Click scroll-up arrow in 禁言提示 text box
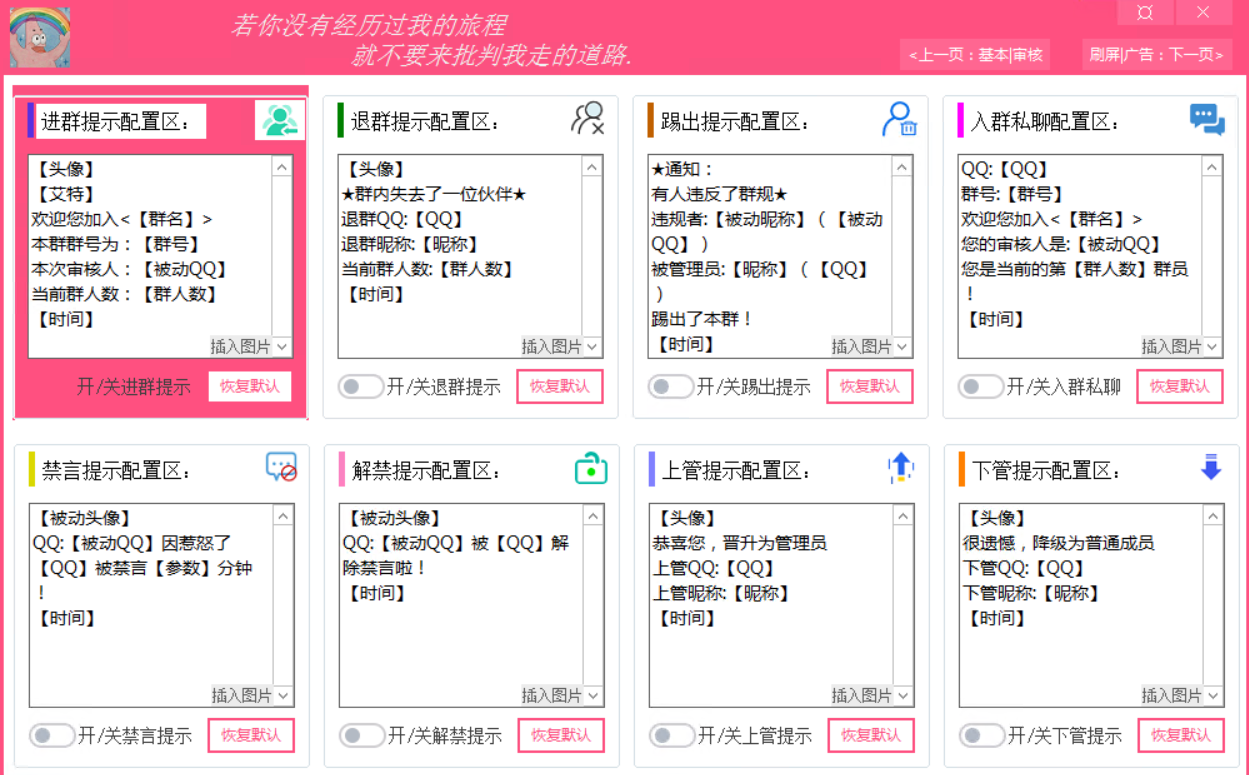The image size is (1249, 775). (283, 516)
